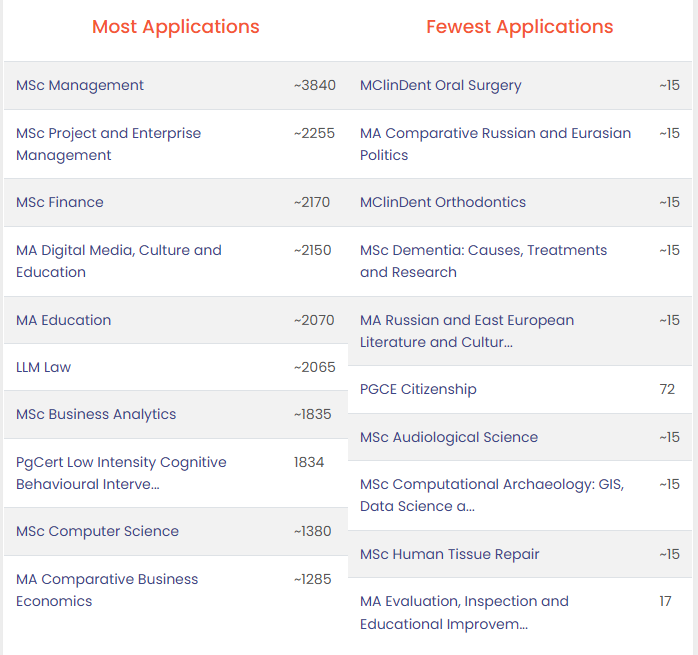Click the Fewest Applications heading
698x655 pixels.
pyautogui.click(x=520, y=27)
